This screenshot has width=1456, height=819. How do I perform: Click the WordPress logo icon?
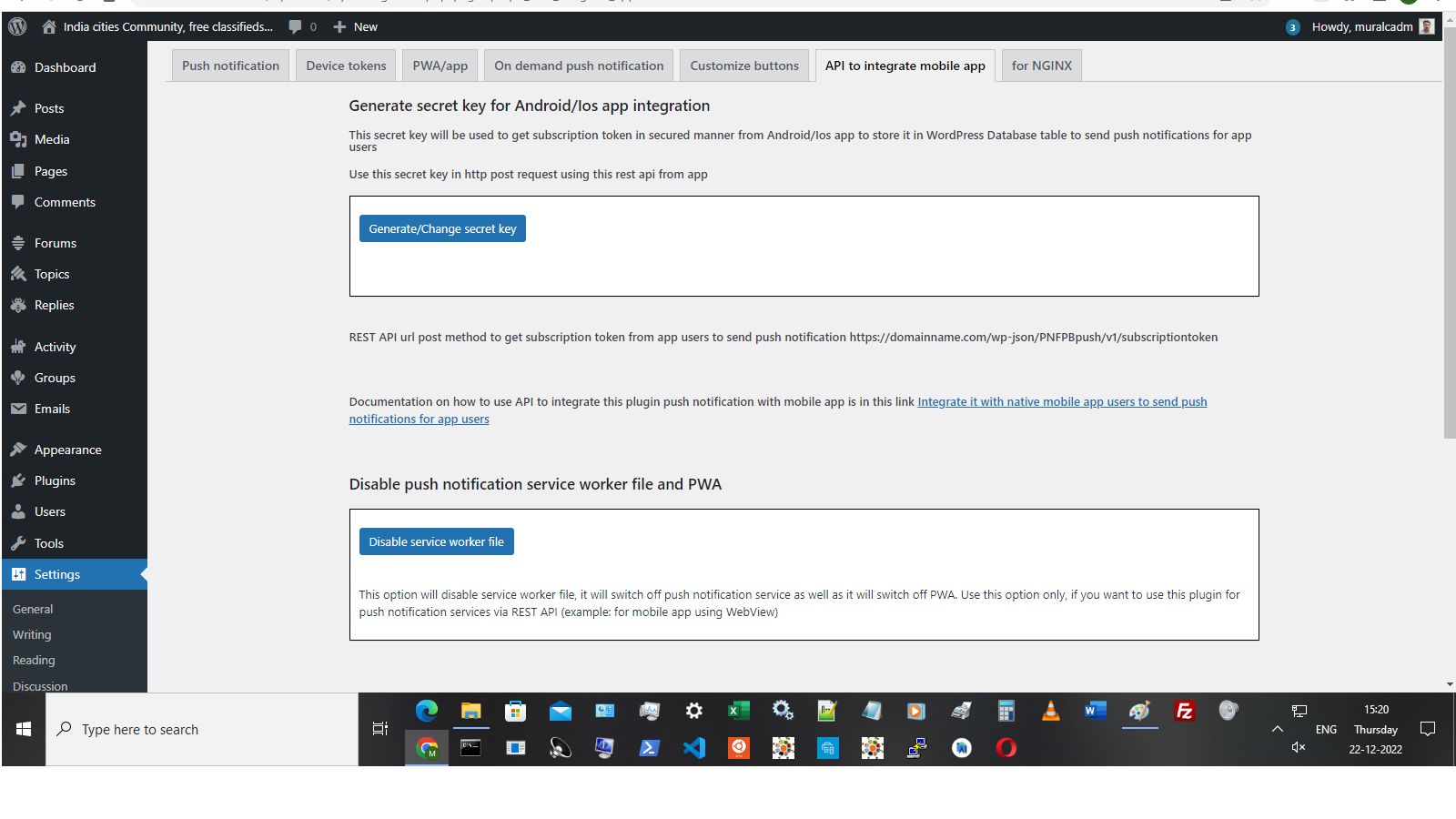pos(17,26)
